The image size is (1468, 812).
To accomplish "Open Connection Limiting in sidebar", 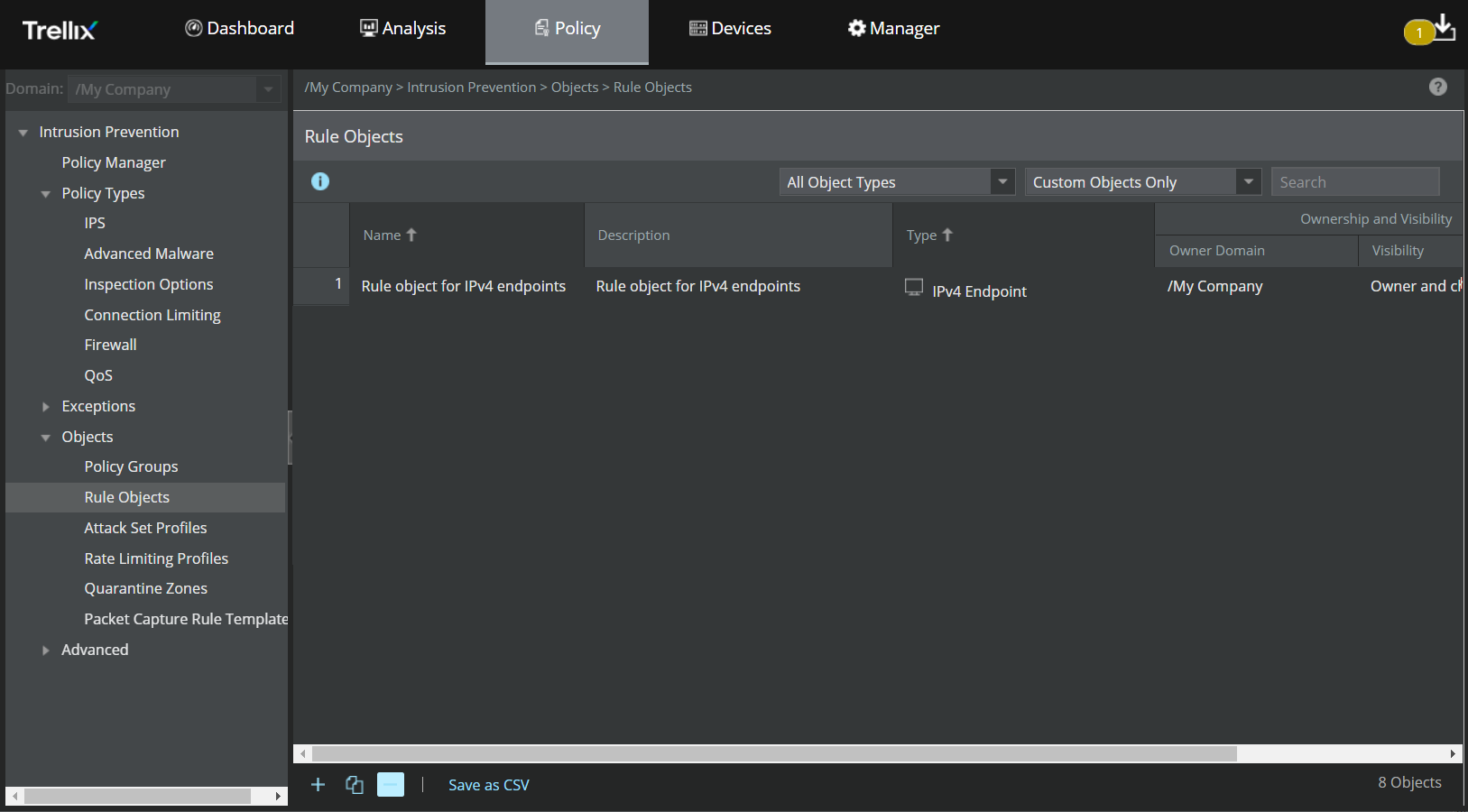I will 152,315.
